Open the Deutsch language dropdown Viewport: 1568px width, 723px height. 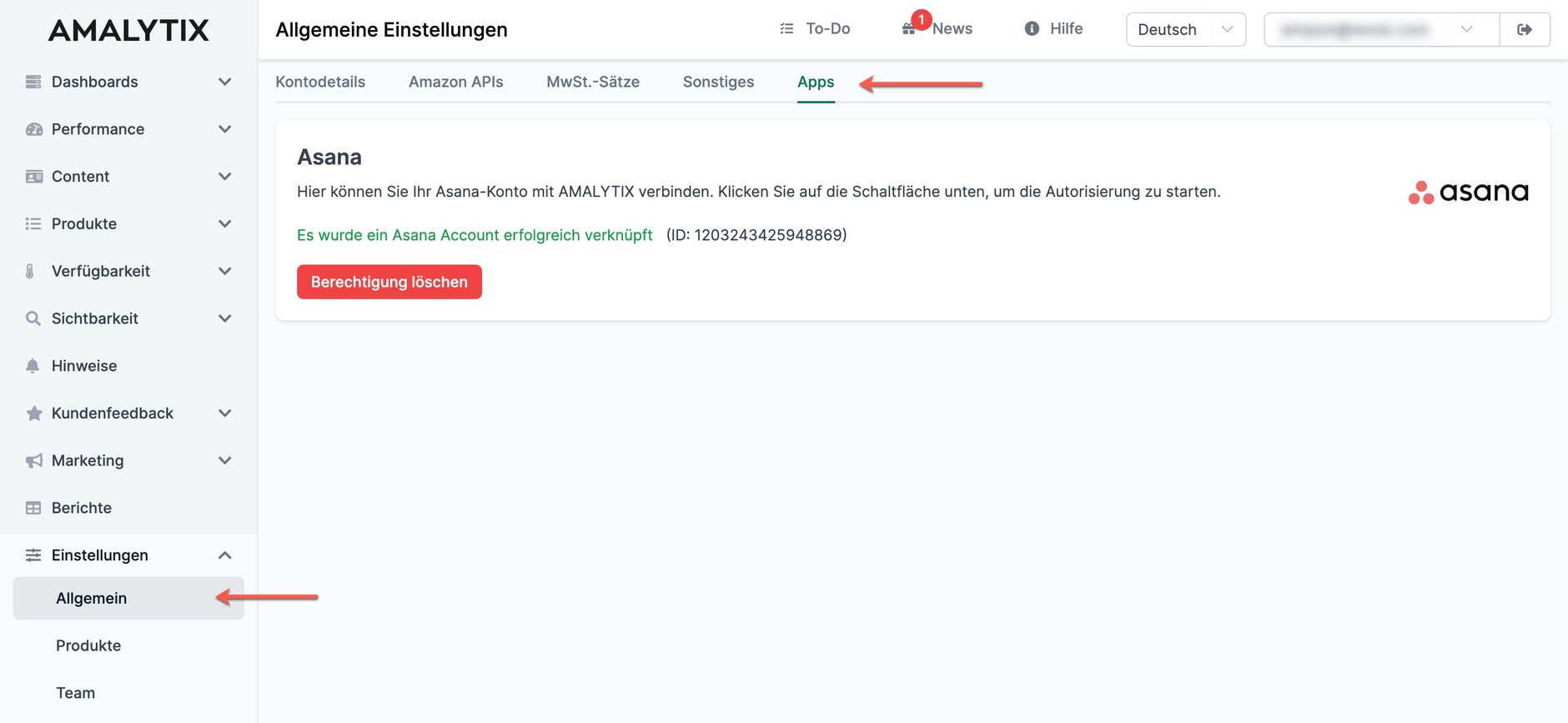(x=1186, y=30)
